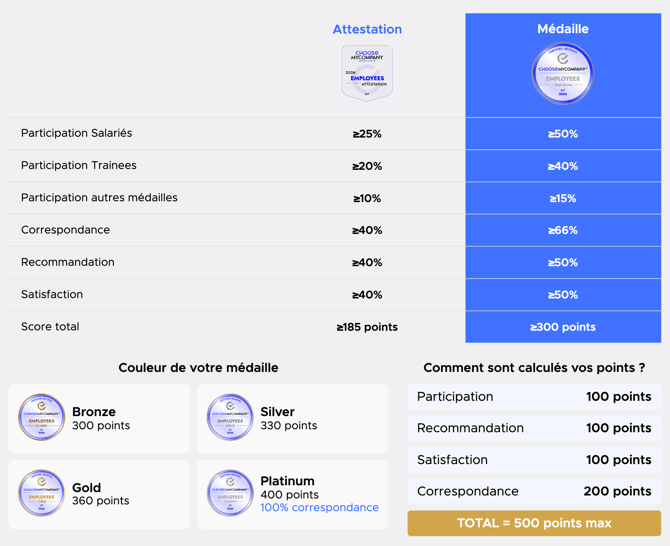The height and width of the screenshot is (546, 670).
Task: Select the Silver medal icon
Action: 230,417
